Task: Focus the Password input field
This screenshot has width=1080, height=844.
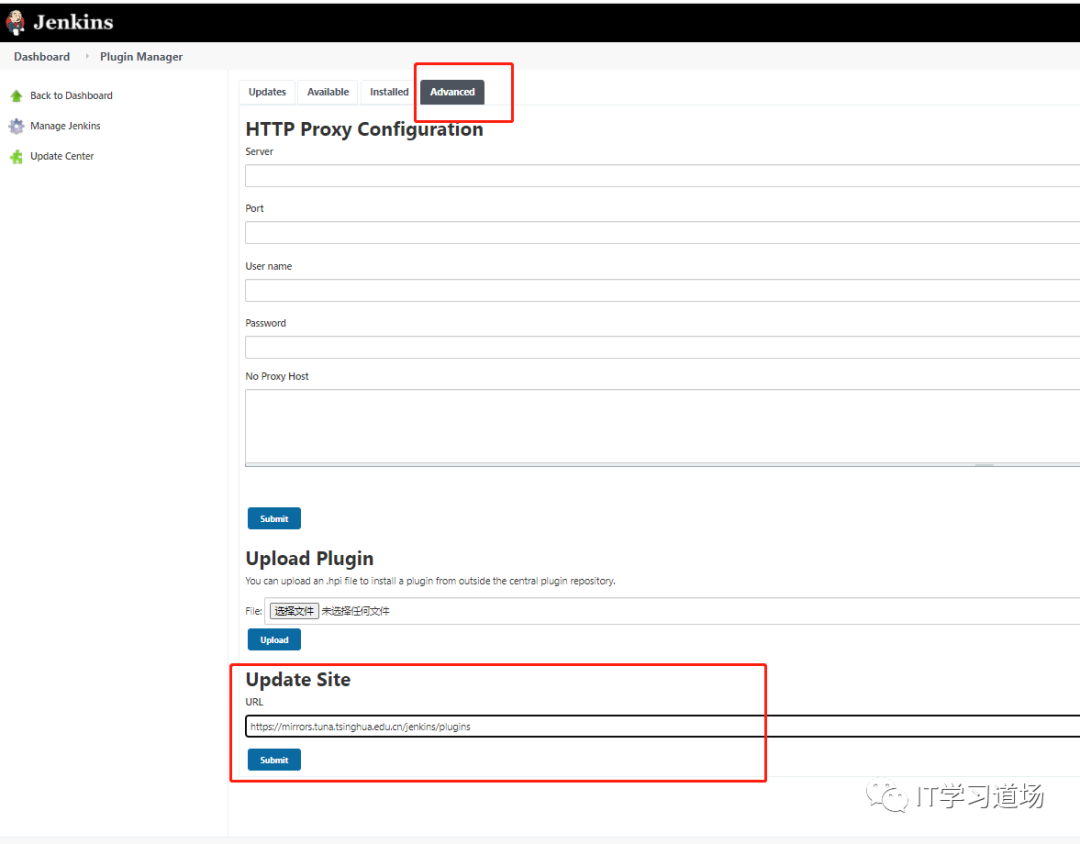Action: [x=663, y=347]
